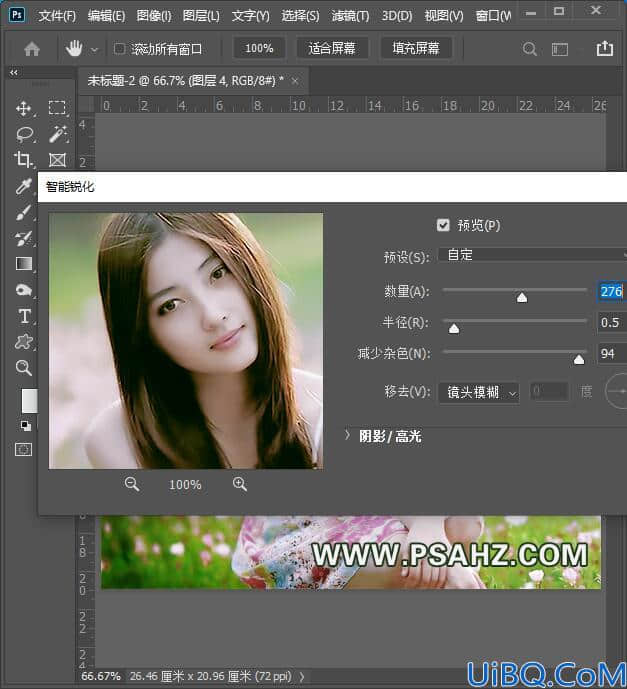Open the 编辑(E) menu

point(106,16)
